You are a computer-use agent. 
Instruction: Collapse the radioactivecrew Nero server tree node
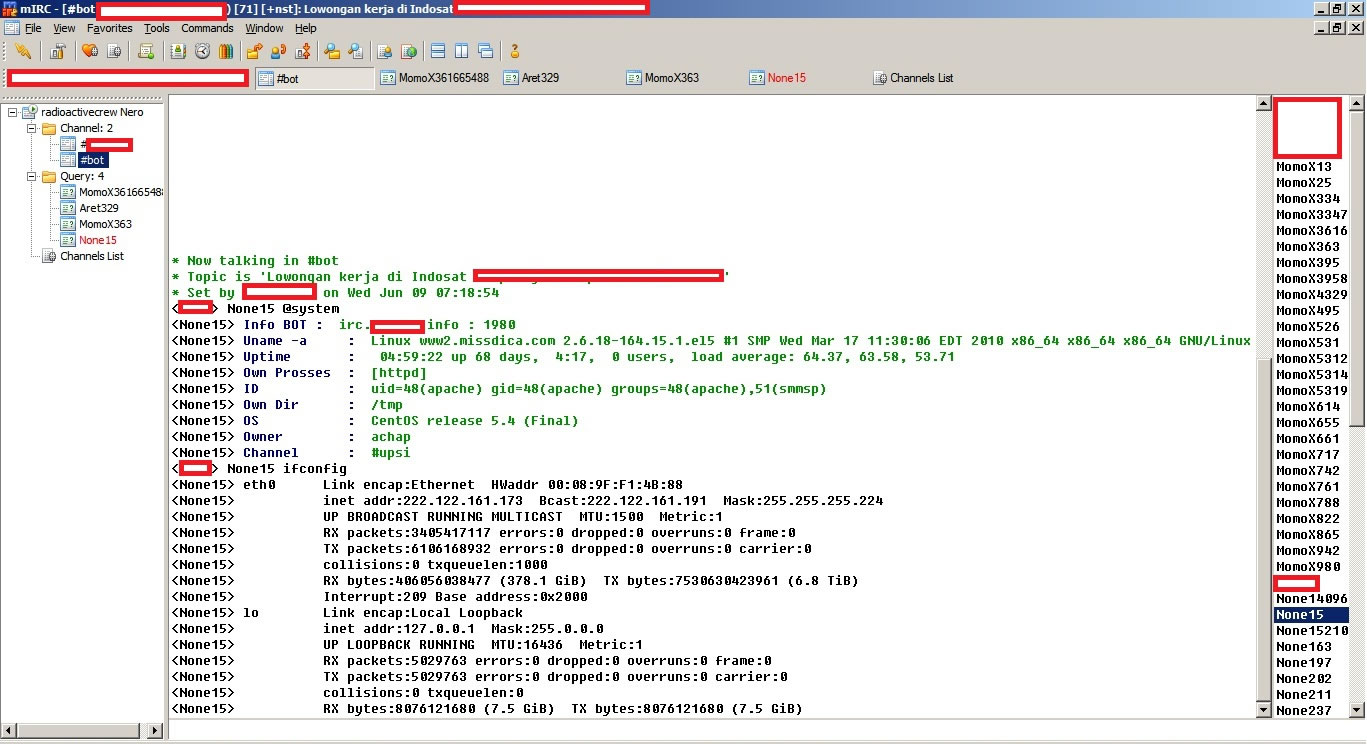pyautogui.click(x=12, y=112)
